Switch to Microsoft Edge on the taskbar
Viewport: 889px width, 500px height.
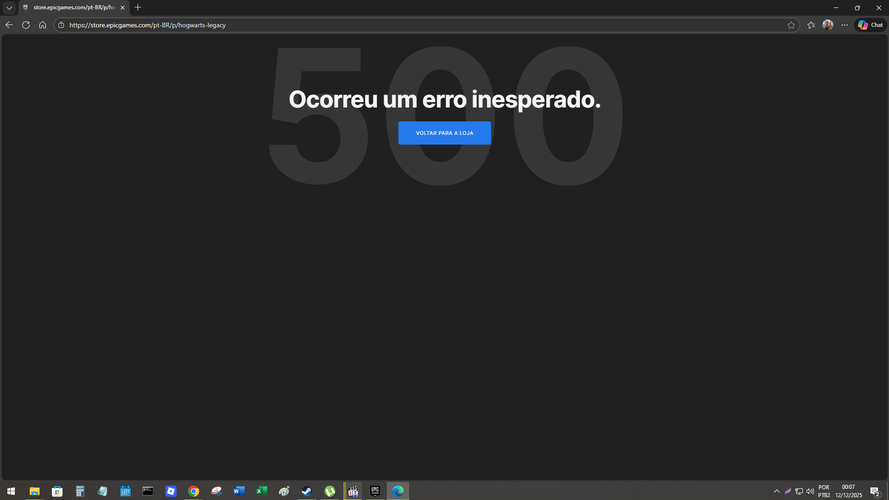click(x=398, y=491)
